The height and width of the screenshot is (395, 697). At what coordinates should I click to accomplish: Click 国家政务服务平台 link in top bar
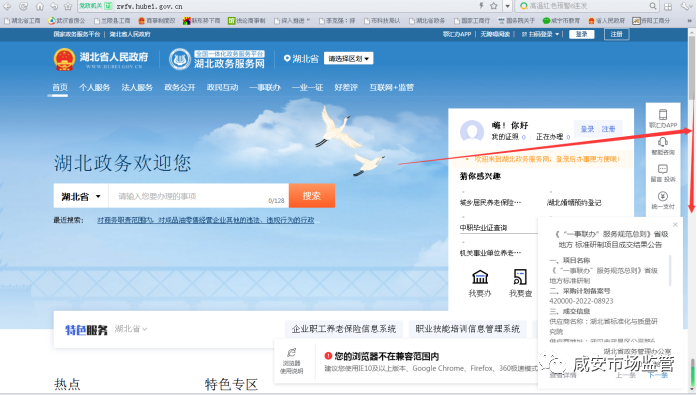tap(77, 34)
